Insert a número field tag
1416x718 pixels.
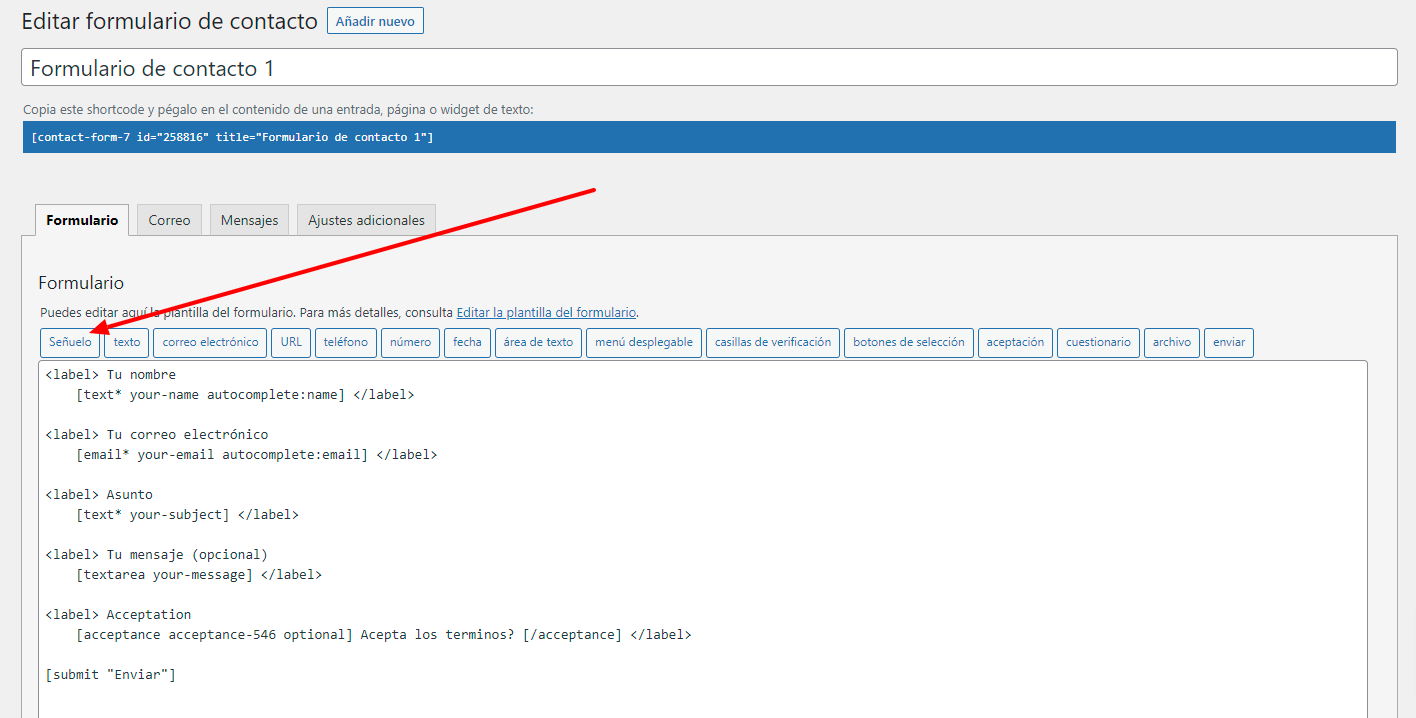tap(411, 342)
